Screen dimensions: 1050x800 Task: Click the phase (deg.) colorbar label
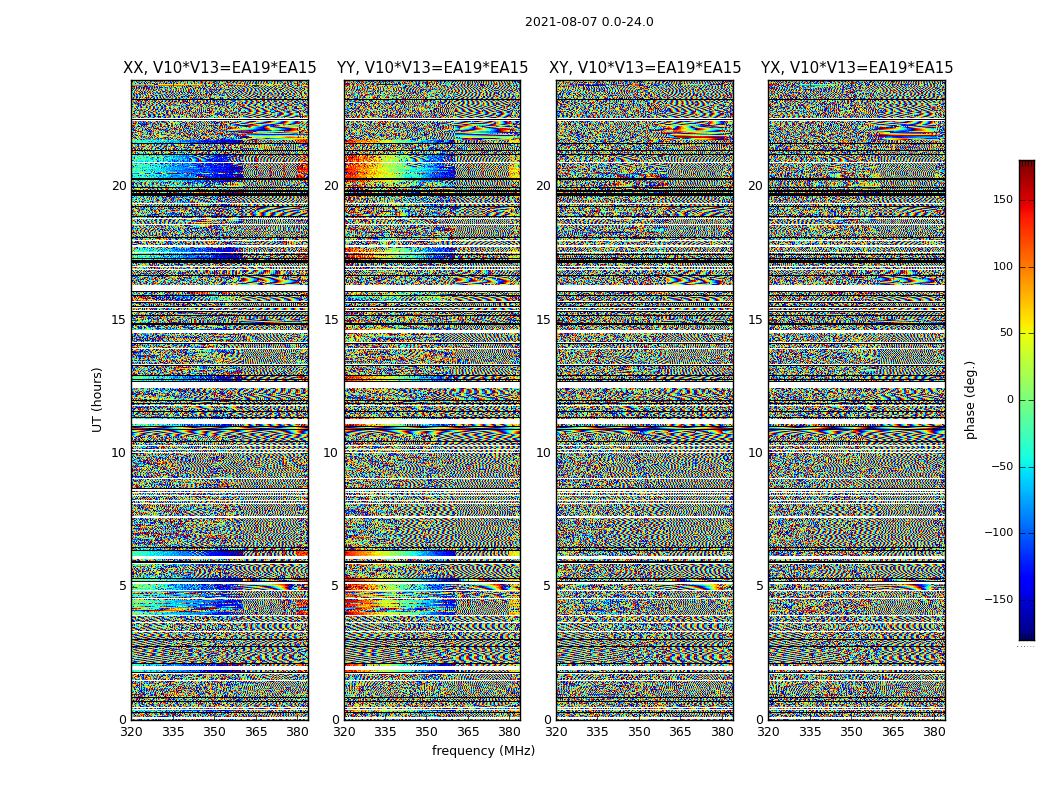(x=970, y=400)
